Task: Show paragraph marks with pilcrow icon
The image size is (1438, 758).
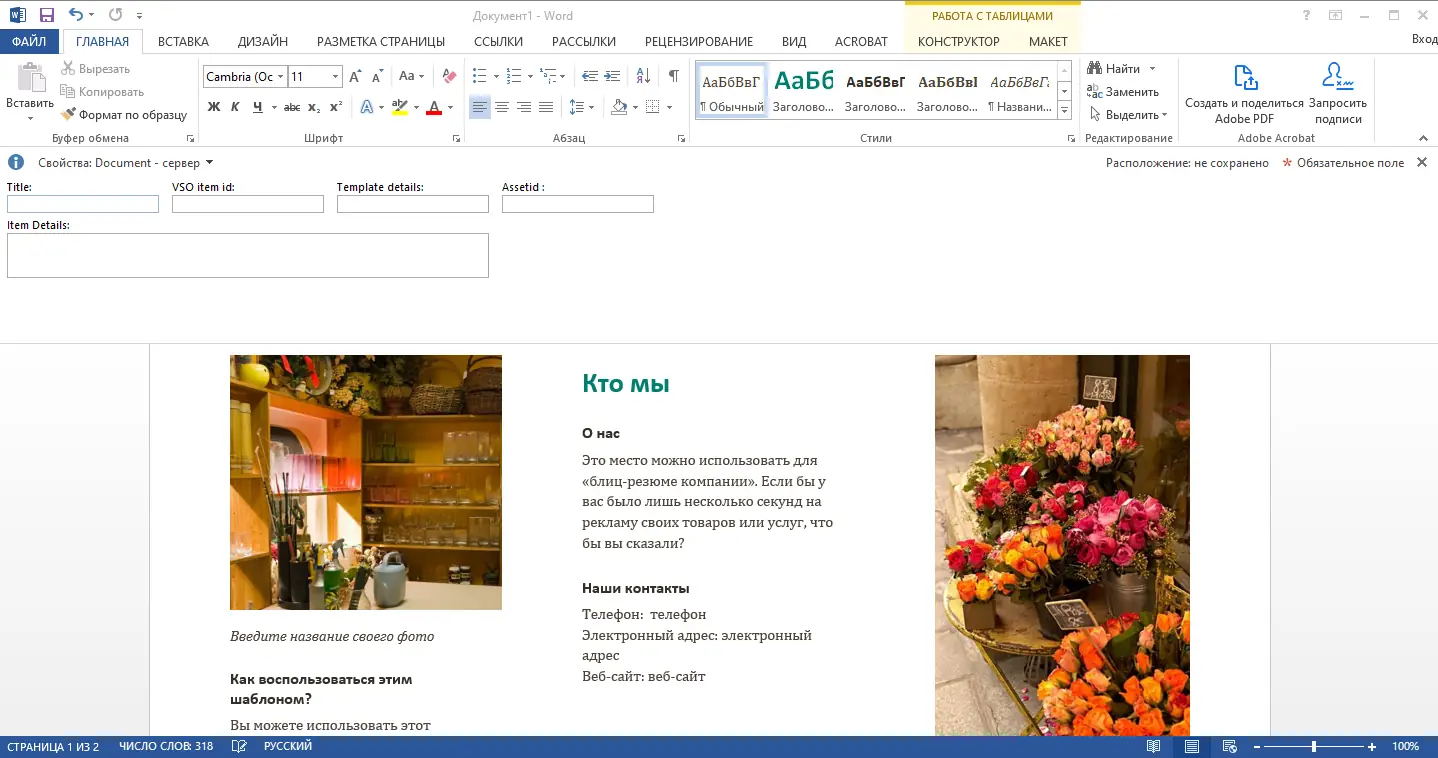Action: [x=674, y=76]
